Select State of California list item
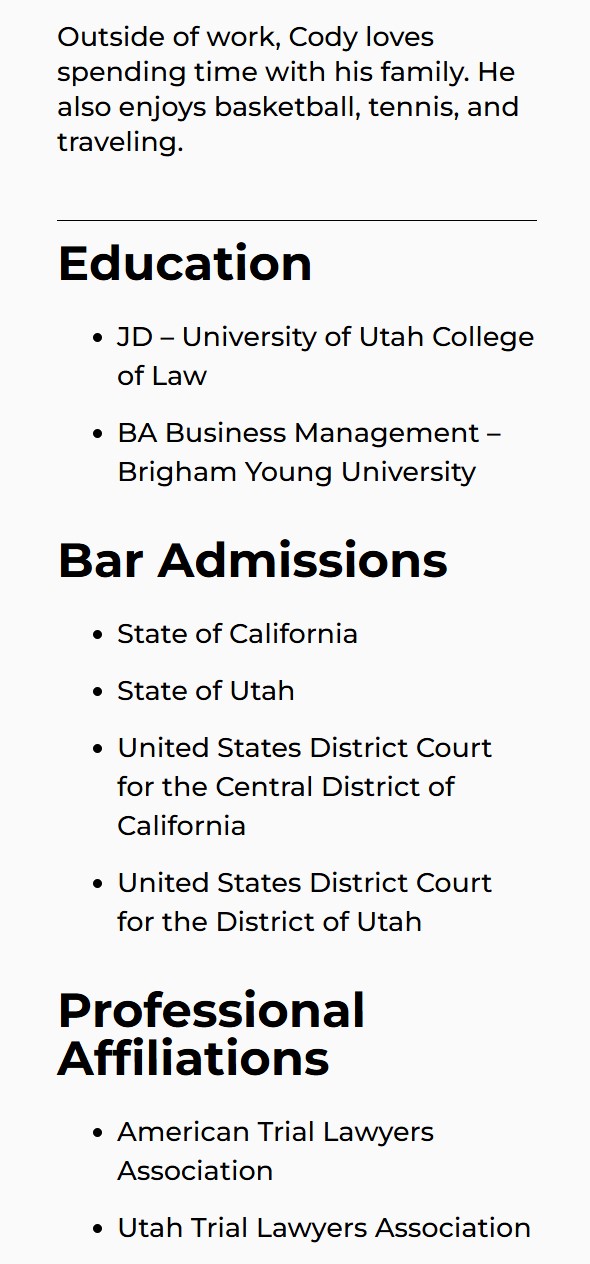590x1264 pixels. (x=237, y=634)
